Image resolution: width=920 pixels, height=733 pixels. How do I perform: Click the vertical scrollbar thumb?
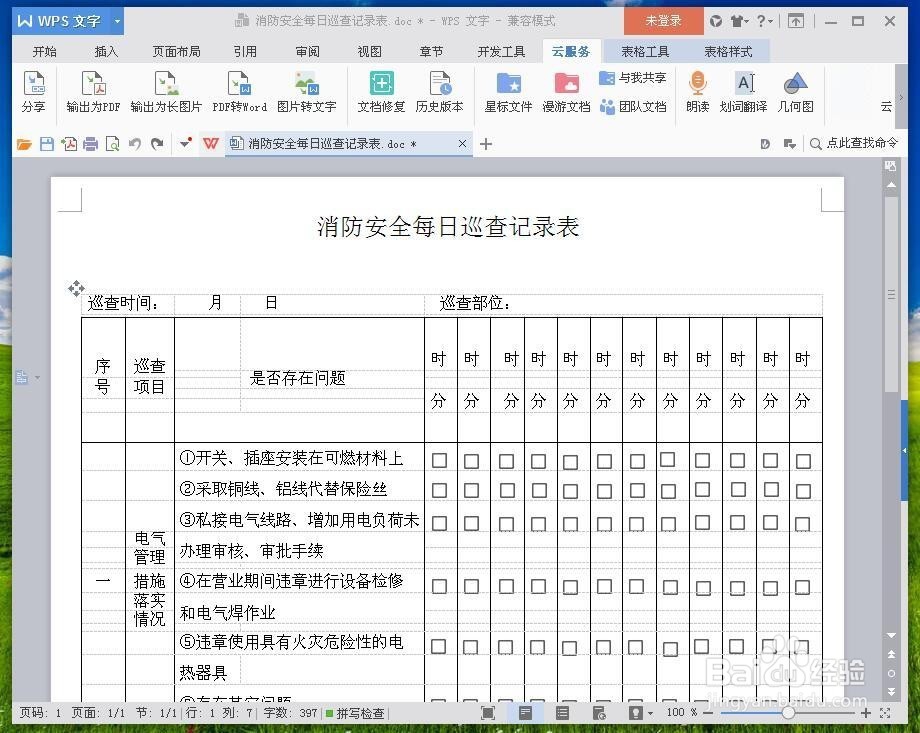(x=891, y=295)
